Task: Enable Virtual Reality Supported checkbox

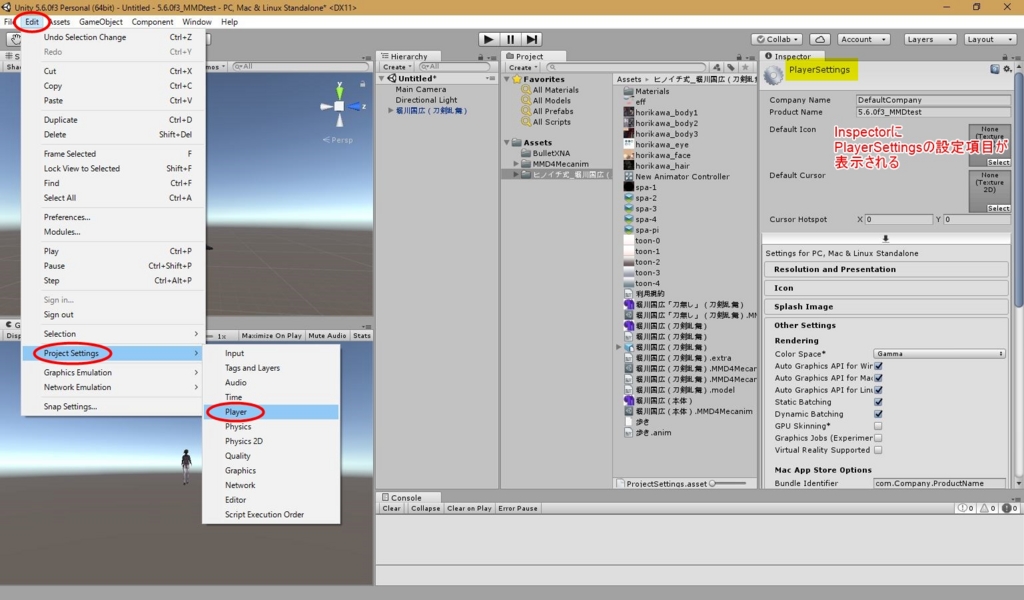Action: (x=878, y=450)
